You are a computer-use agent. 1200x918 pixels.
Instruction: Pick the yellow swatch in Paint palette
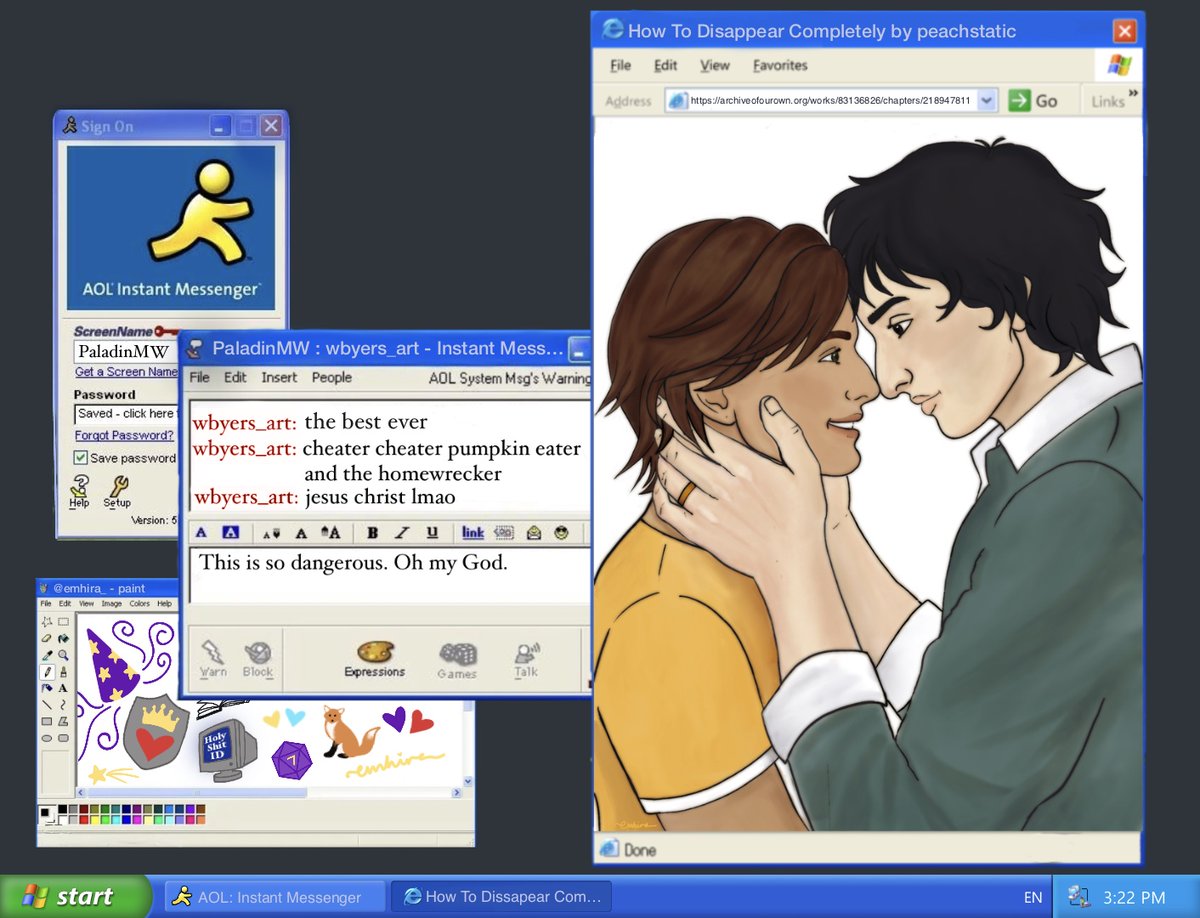pyautogui.click(x=95, y=820)
